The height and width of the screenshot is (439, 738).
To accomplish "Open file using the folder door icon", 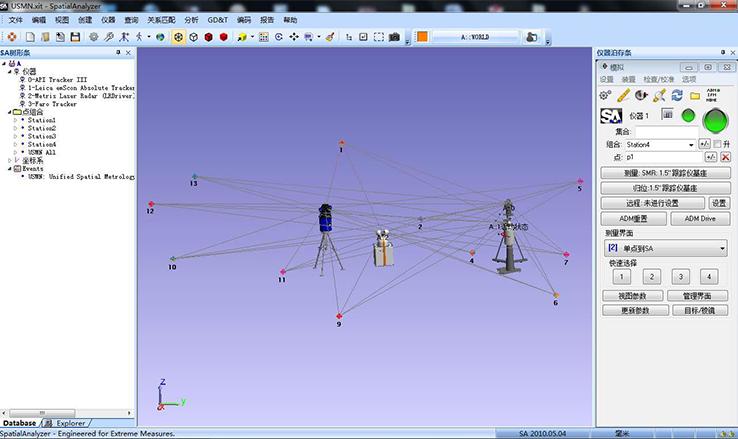I will [45, 37].
